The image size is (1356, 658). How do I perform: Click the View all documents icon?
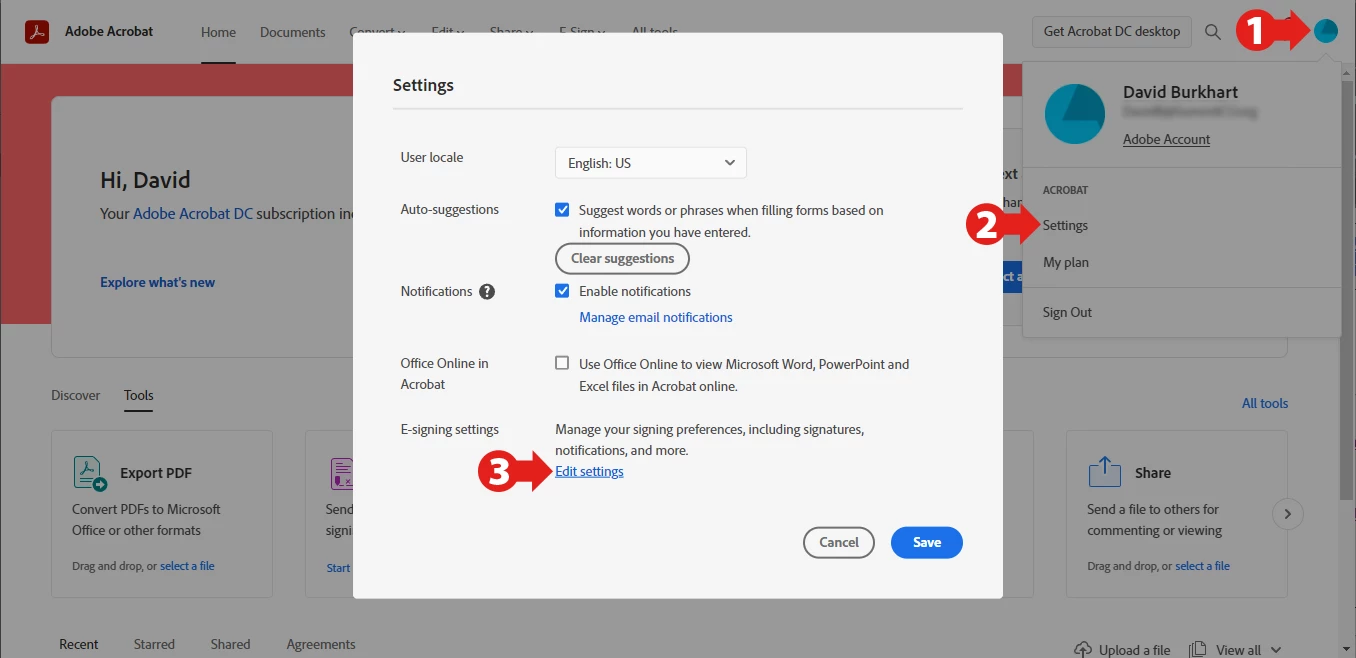click(x=1197, y=650)
